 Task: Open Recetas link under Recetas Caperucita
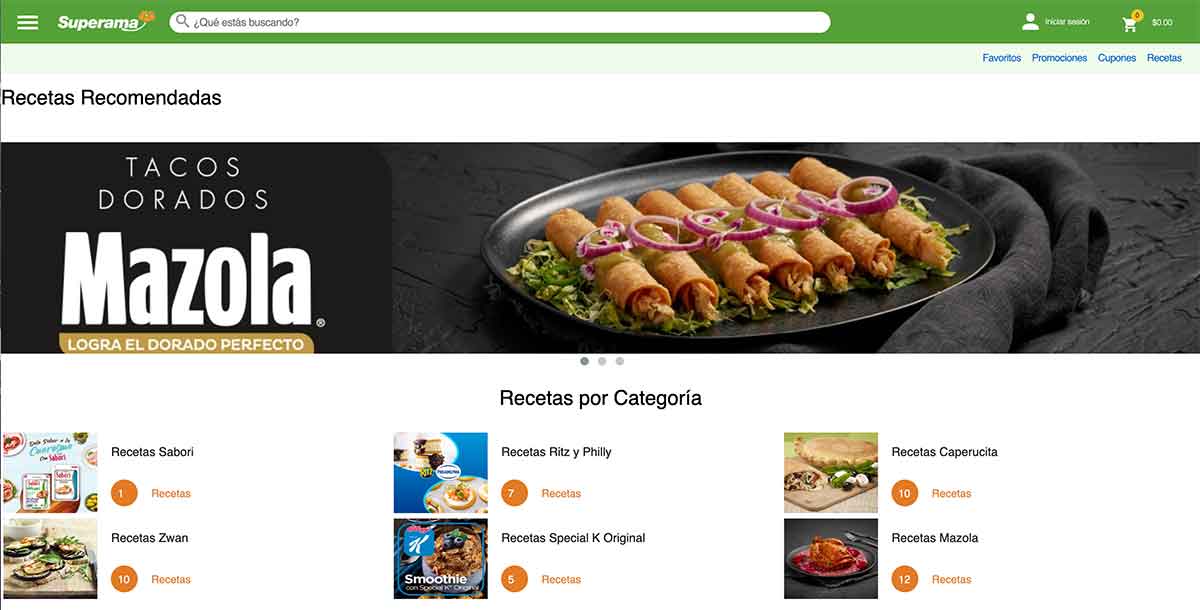point(951,493)
